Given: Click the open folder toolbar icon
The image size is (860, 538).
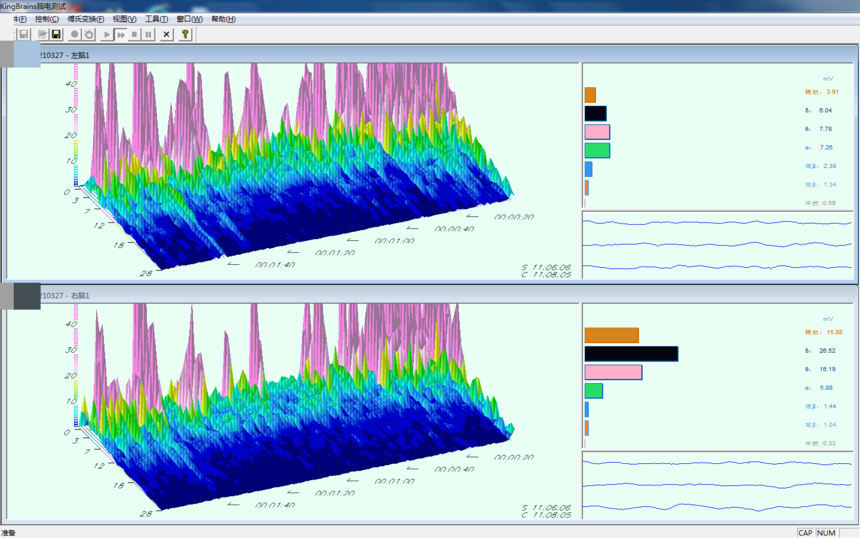Looking at the screenshot, I should [42, 35].
